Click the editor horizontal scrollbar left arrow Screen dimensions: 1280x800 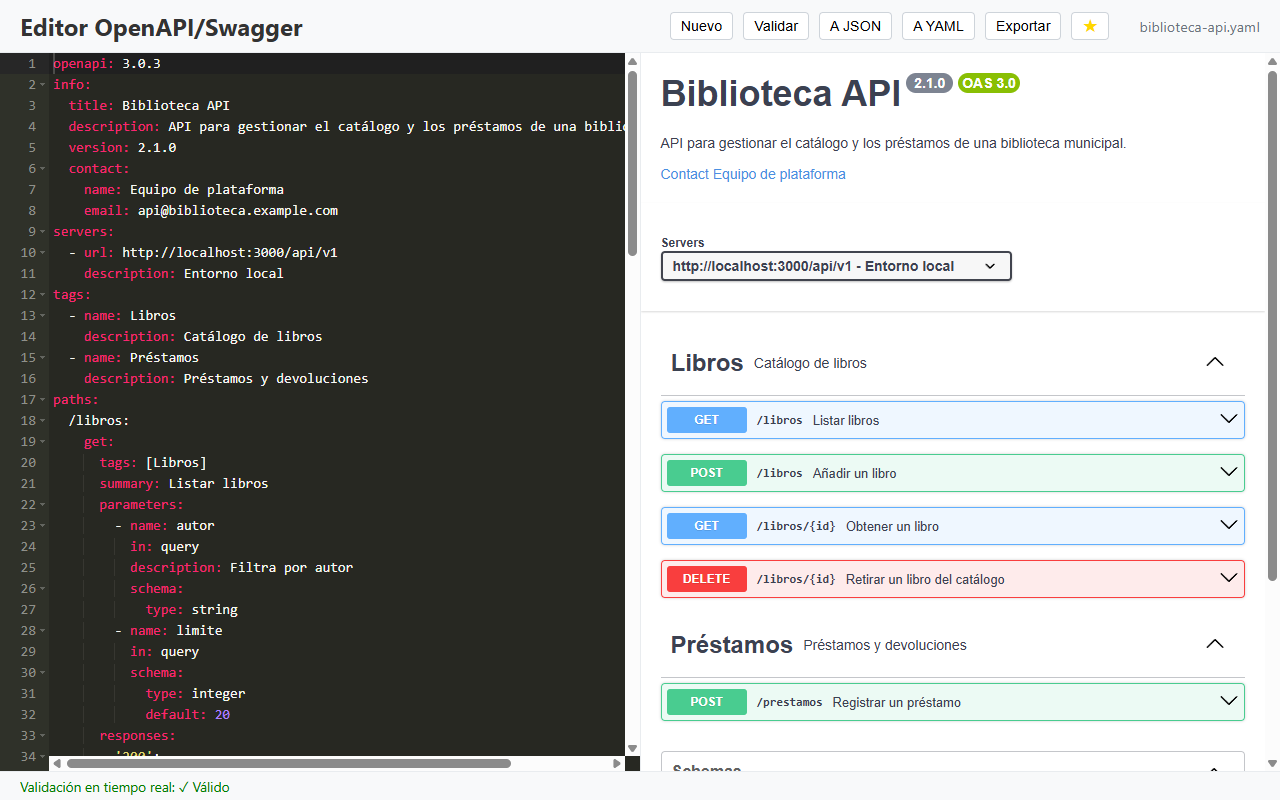coord(57,763)
